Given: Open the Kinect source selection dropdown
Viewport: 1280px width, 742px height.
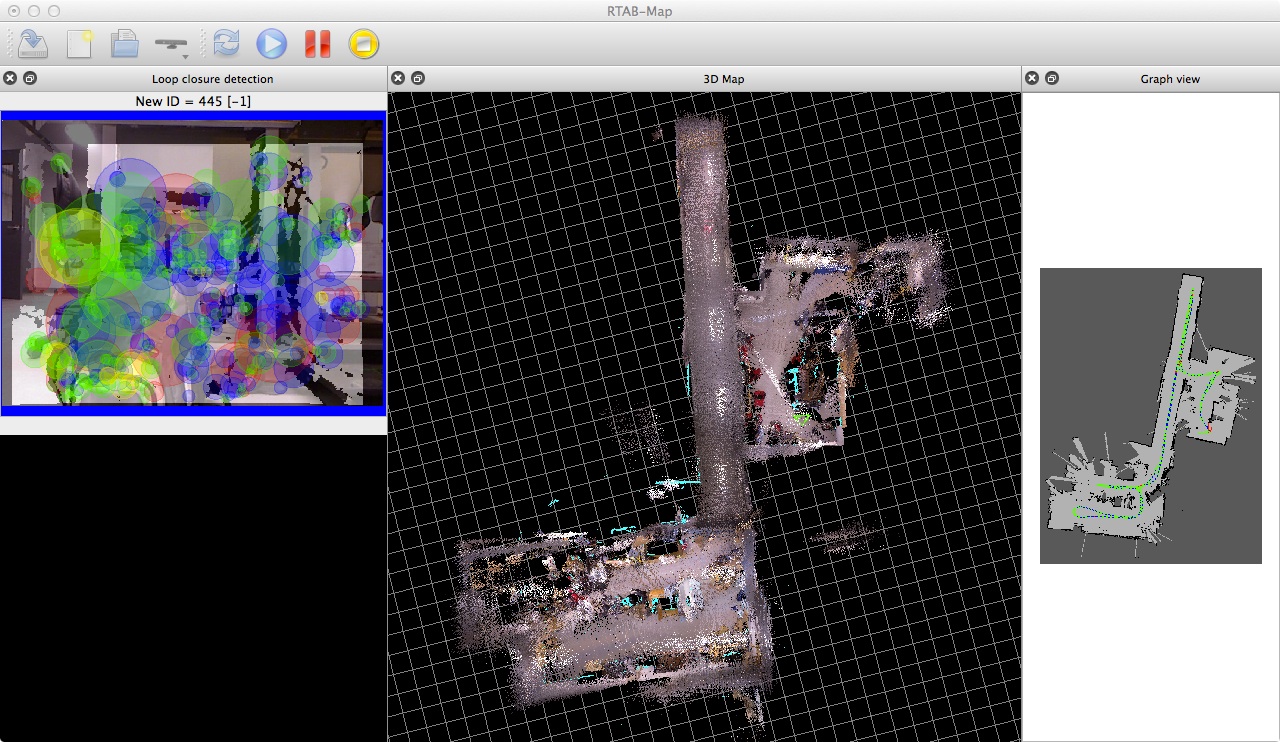Looking at the screenshot, I should click(171, 45).
